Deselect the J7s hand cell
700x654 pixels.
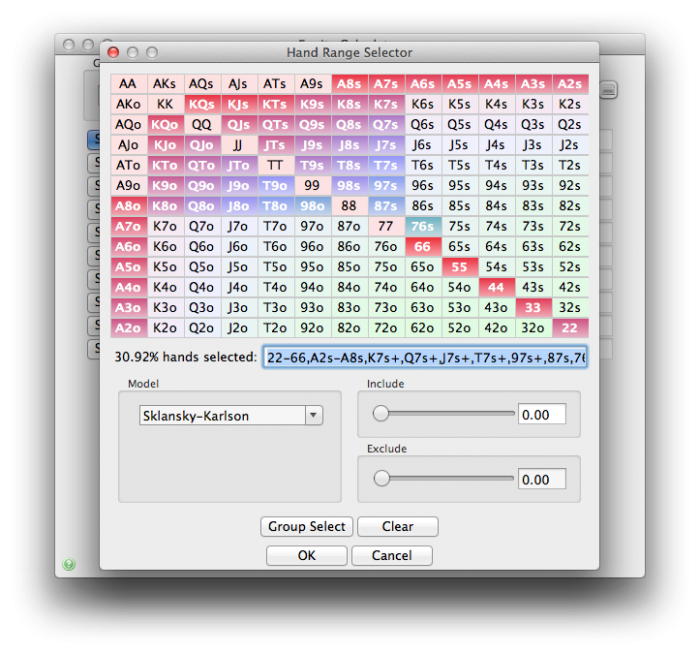pos(386,145)
